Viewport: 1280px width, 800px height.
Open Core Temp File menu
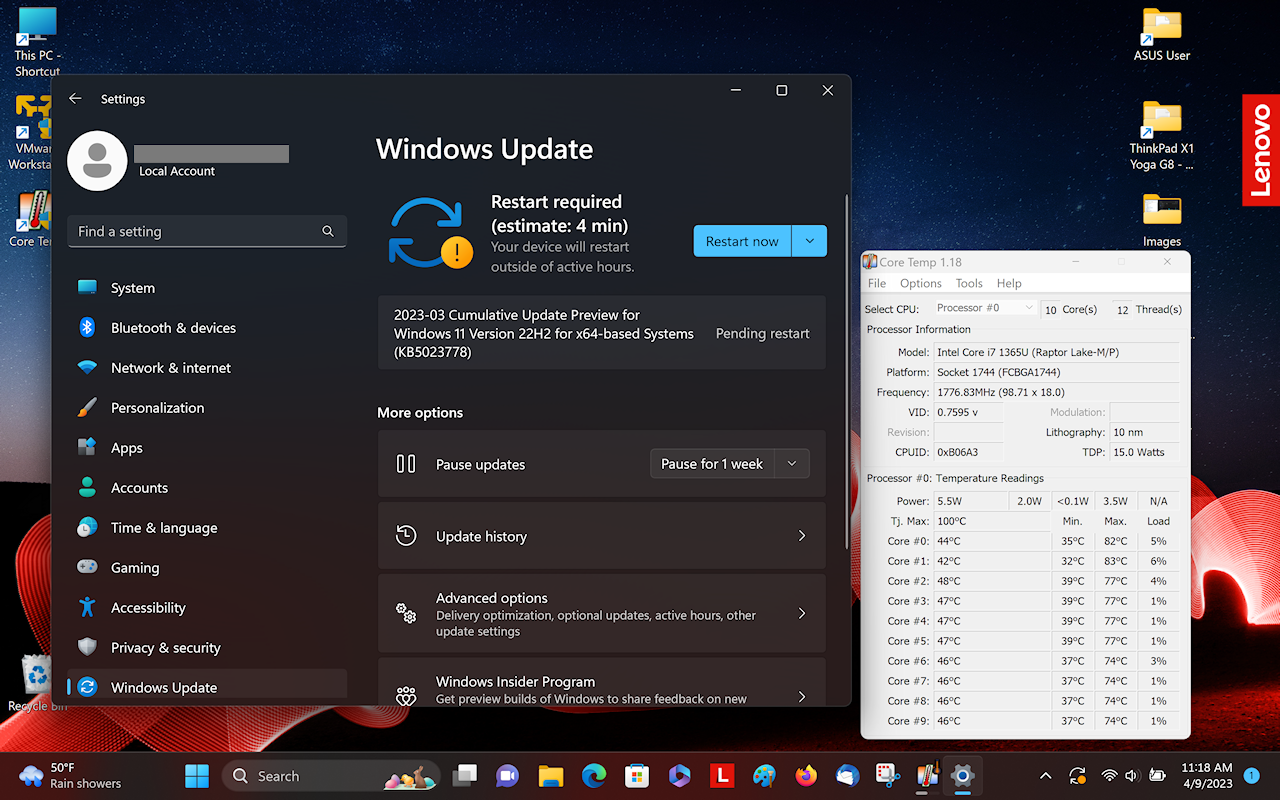(x=877, y=283)
